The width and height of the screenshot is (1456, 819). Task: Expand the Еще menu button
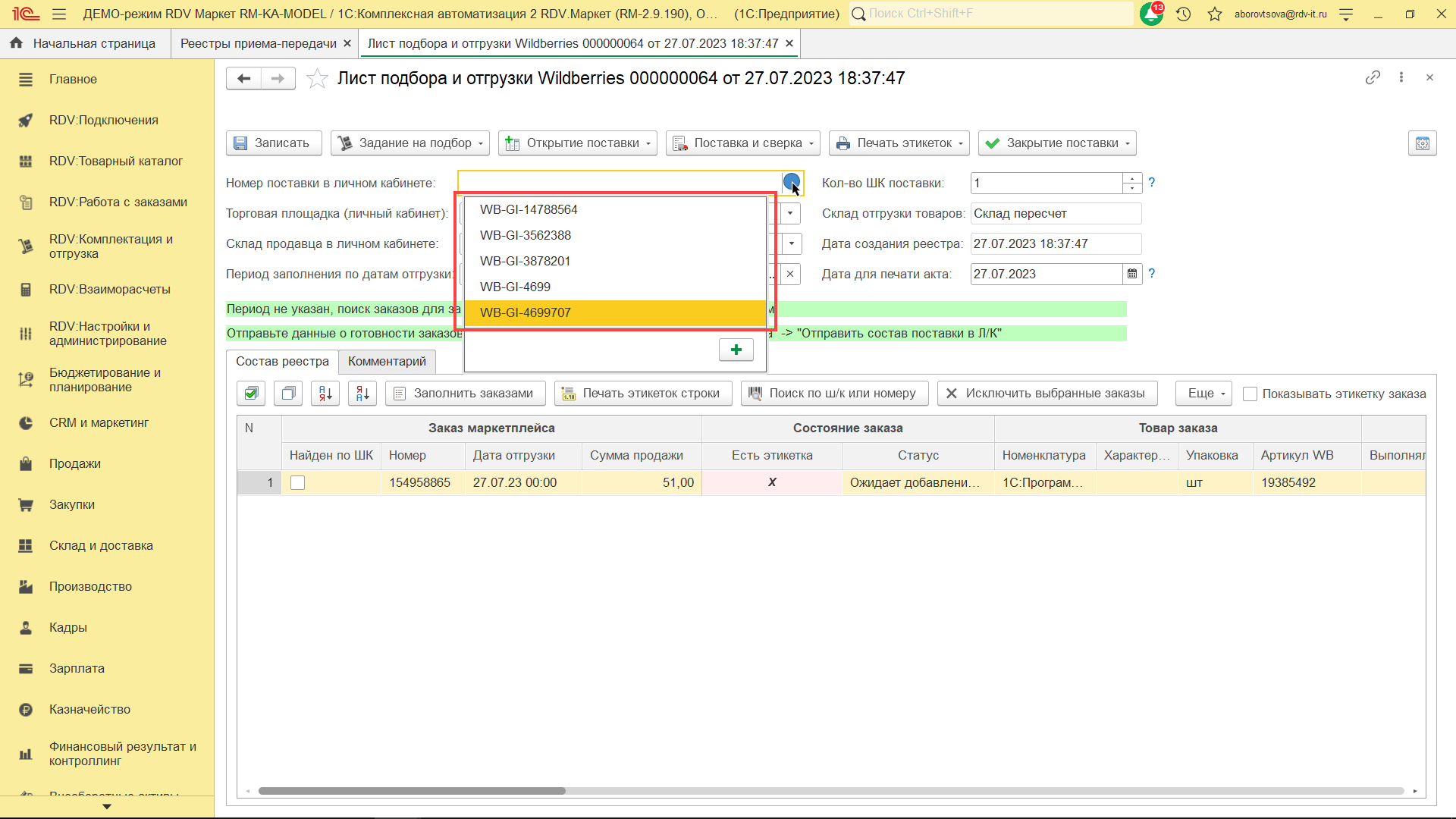1203,393
